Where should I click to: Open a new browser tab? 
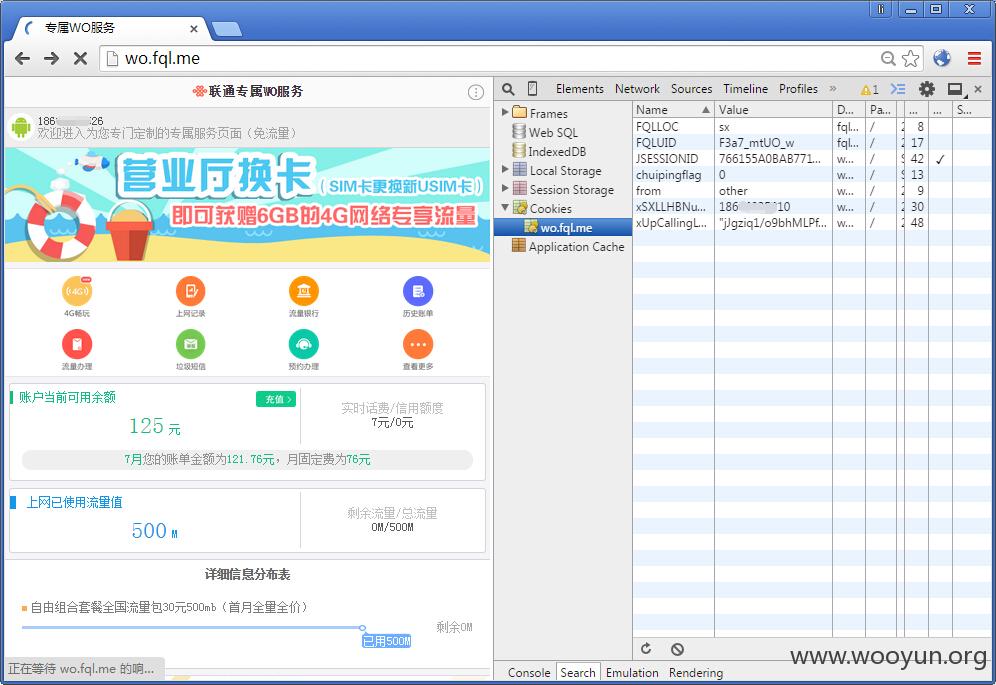(x=226, y=29)
